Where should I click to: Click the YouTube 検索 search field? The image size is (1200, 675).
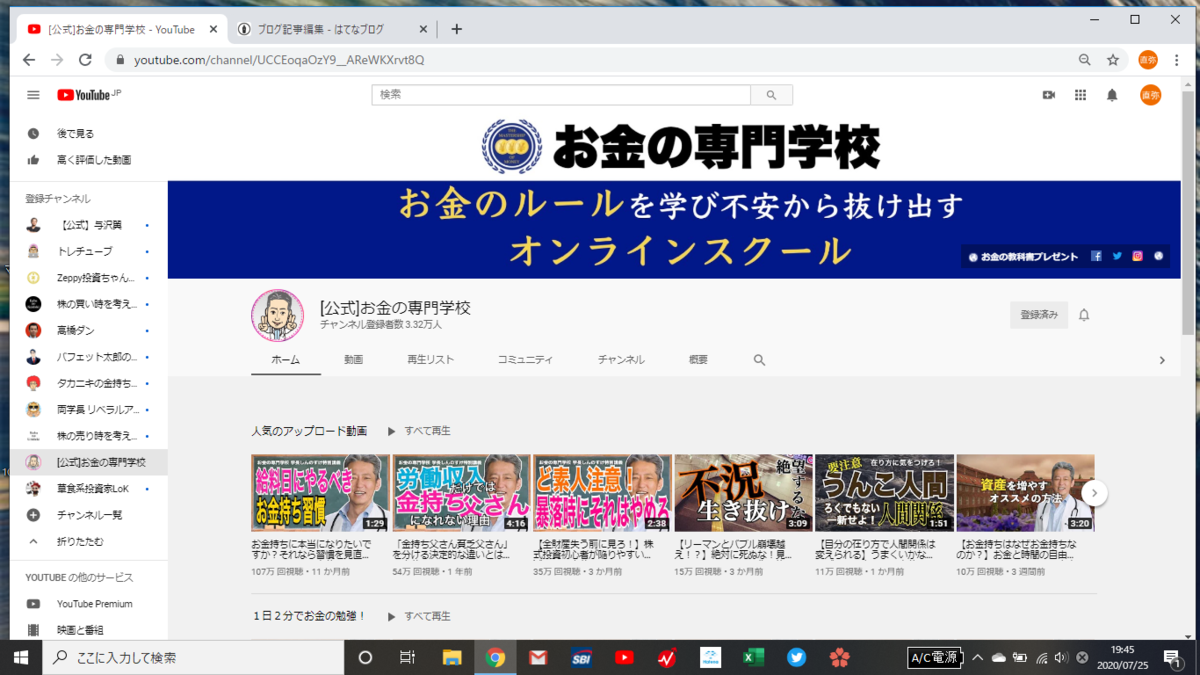[561, 95]
